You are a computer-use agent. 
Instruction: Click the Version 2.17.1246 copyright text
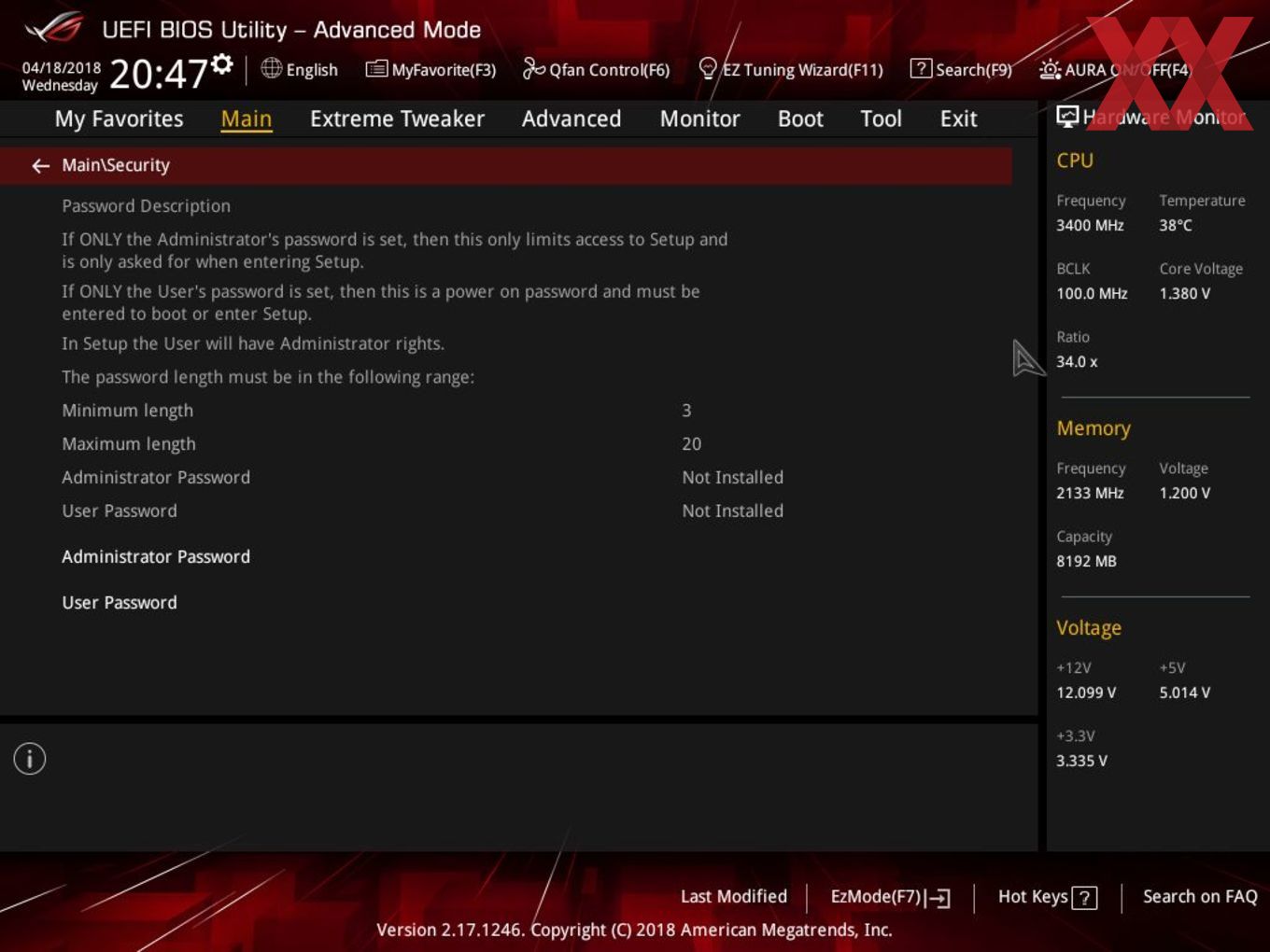coord(634,931)
